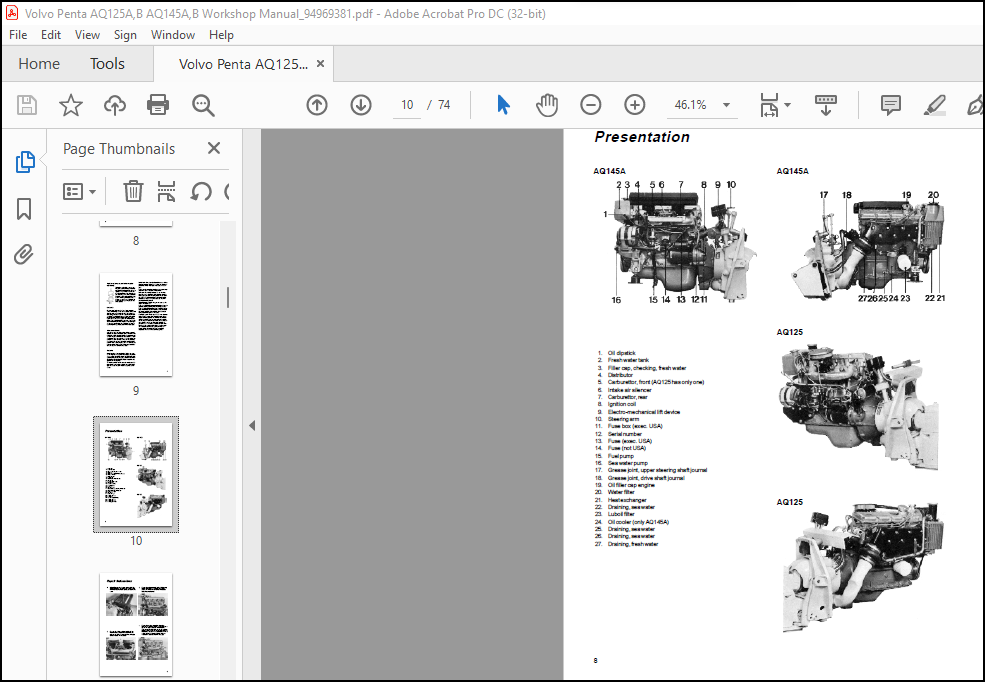Click the fit page width icon
Viewport: 985px width, 682px height.
[x=770, y=105]
